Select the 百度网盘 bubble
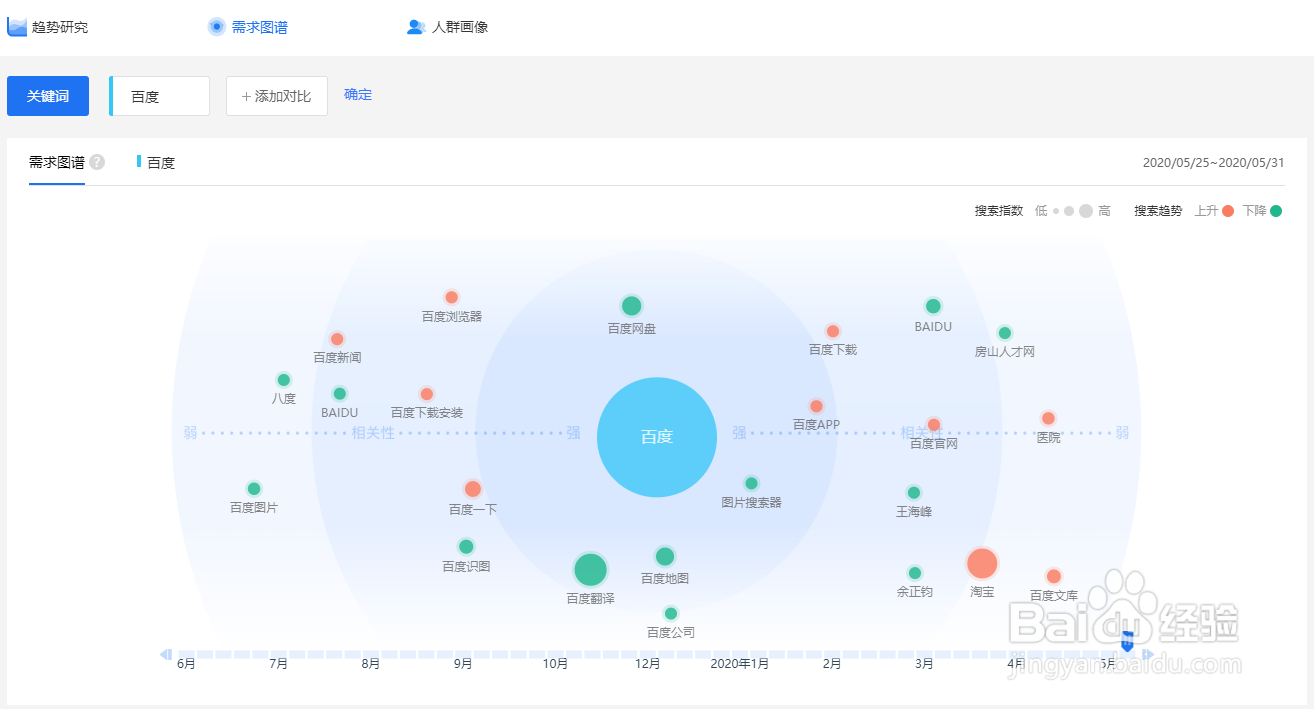Screen dimensions: 1314x709 631,306
